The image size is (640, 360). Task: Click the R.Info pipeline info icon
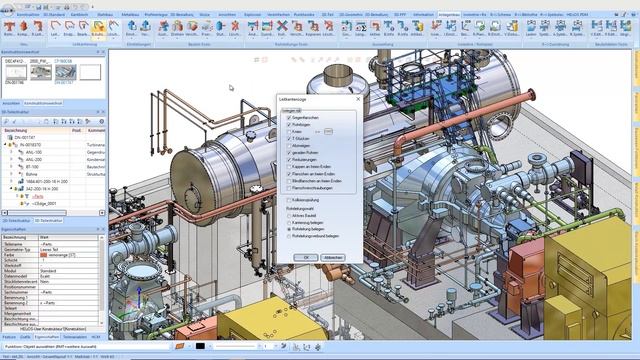click(403, 27)
